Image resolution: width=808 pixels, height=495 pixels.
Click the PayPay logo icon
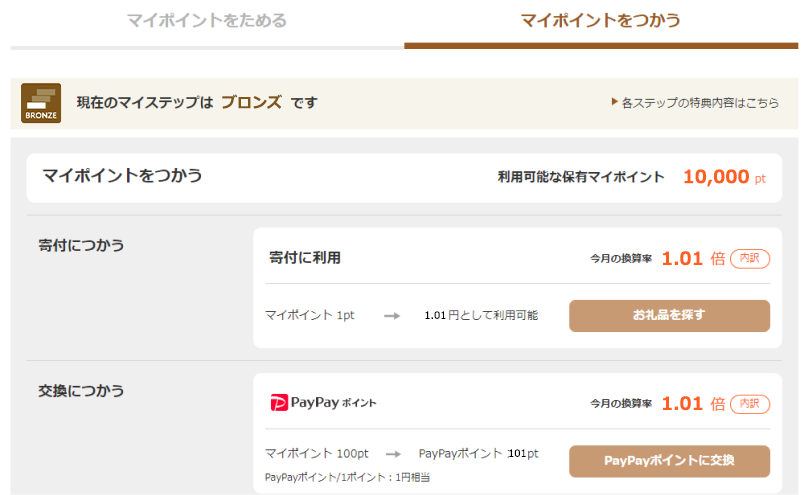coord(279,402)
